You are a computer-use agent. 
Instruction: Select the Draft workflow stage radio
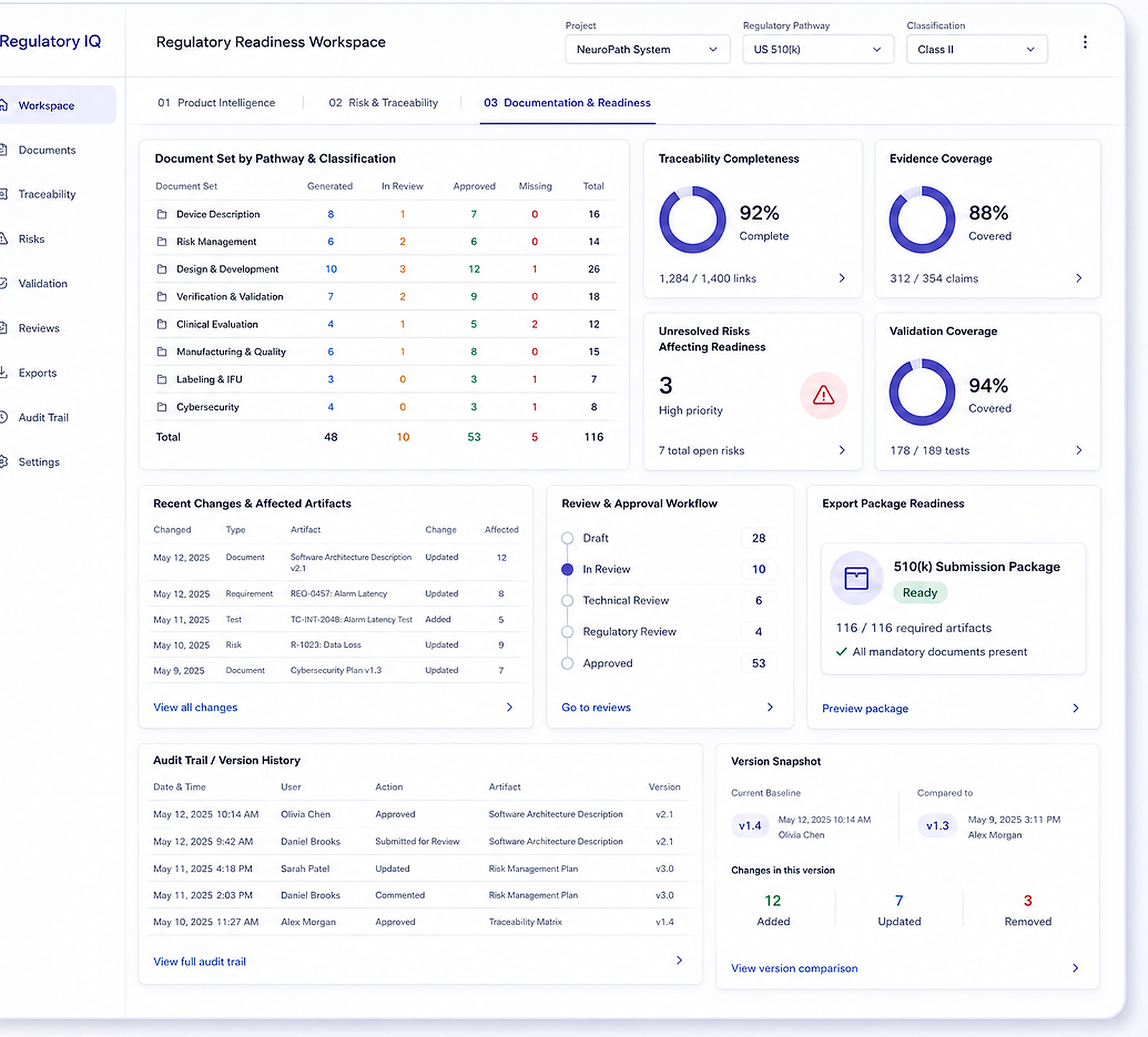coord(568,538)
